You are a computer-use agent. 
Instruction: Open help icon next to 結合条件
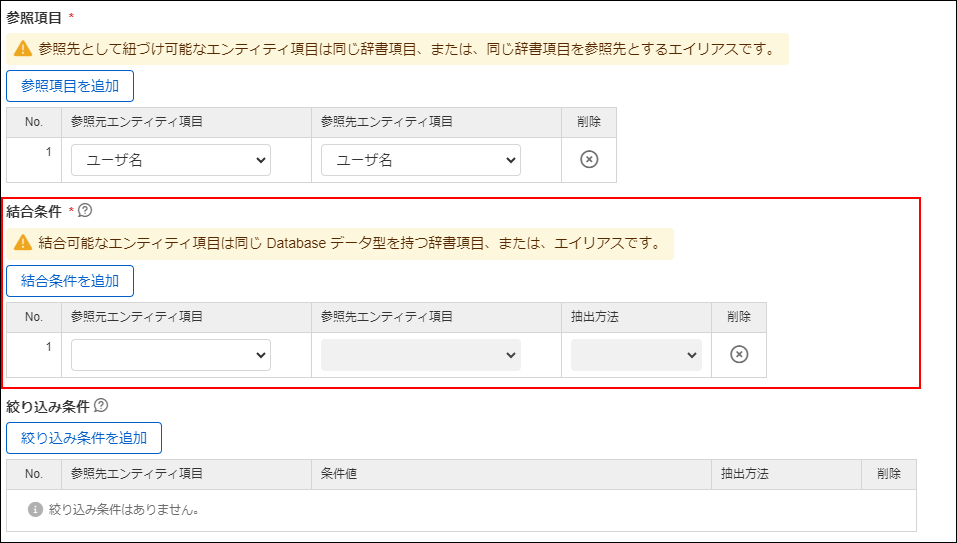click(x=85, y=210)
